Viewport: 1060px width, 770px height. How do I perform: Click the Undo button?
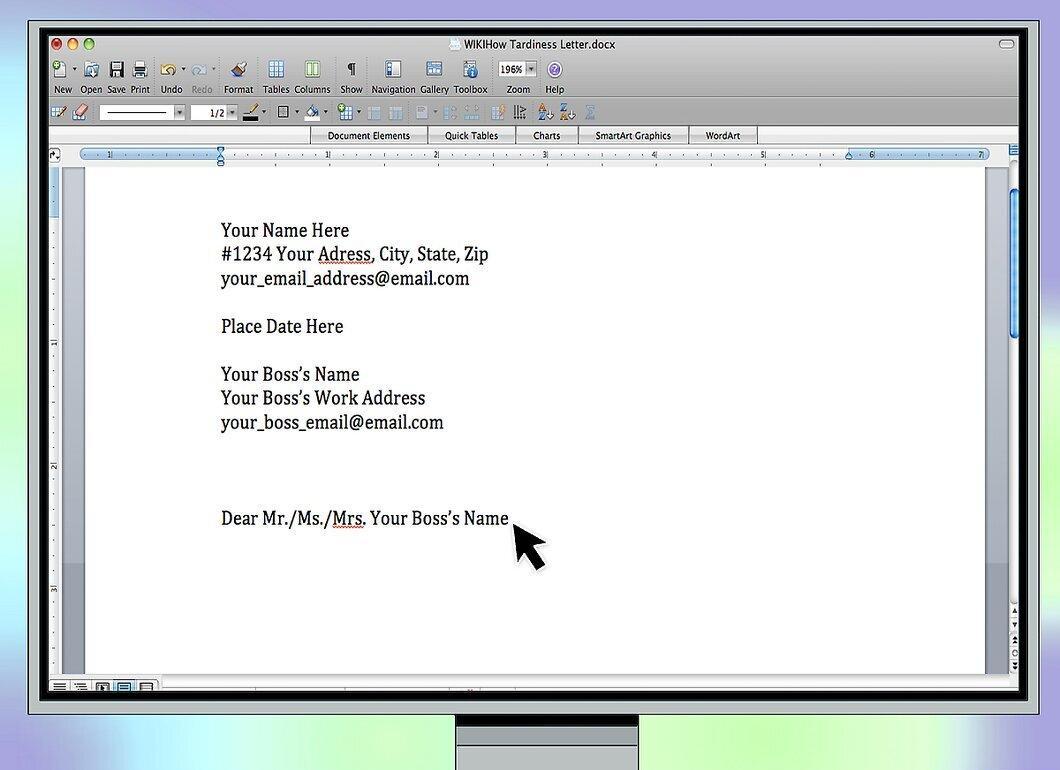(x=168, y=69)
